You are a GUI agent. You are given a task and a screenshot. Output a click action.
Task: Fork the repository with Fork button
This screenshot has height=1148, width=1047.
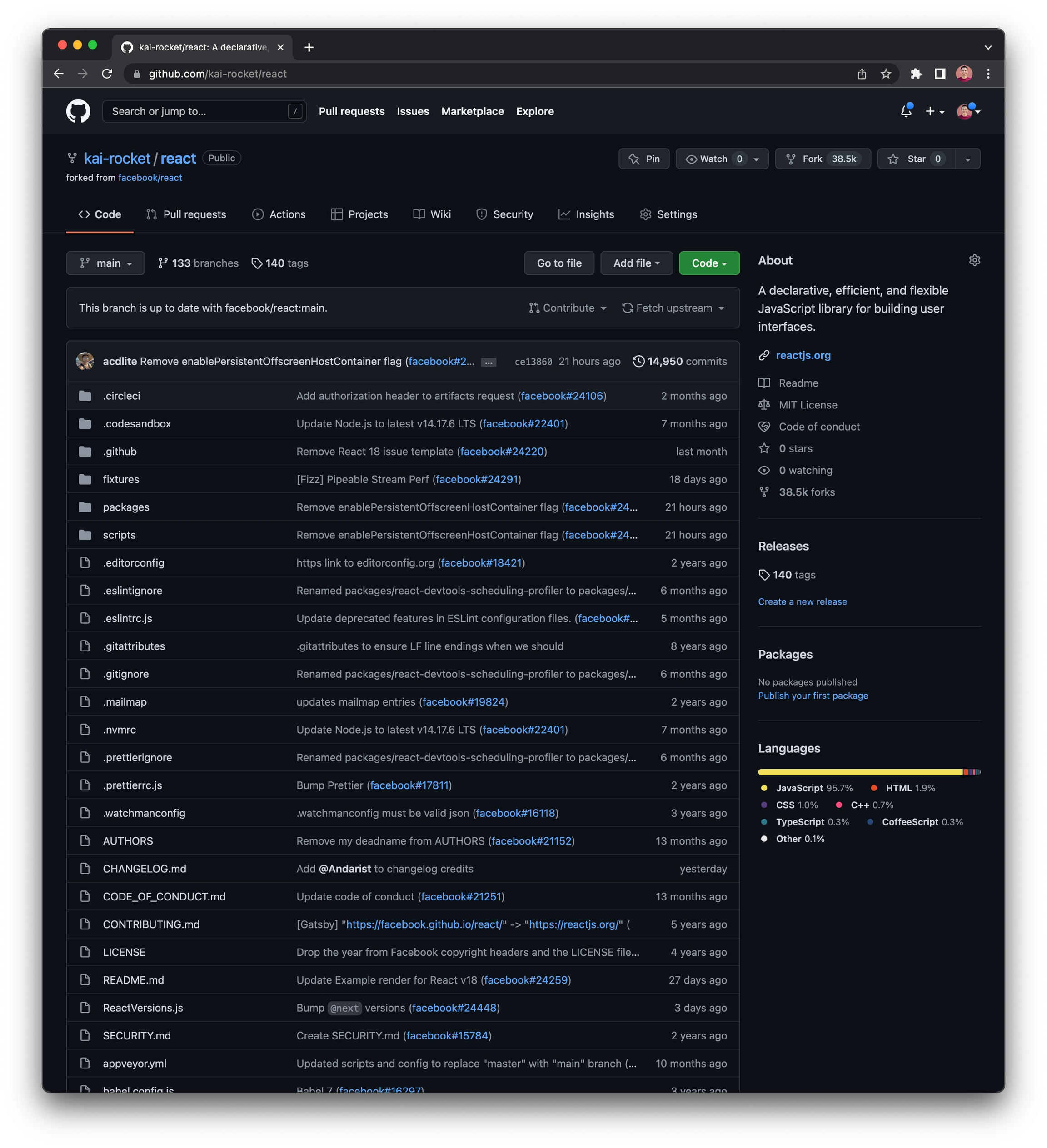[823, 159]
